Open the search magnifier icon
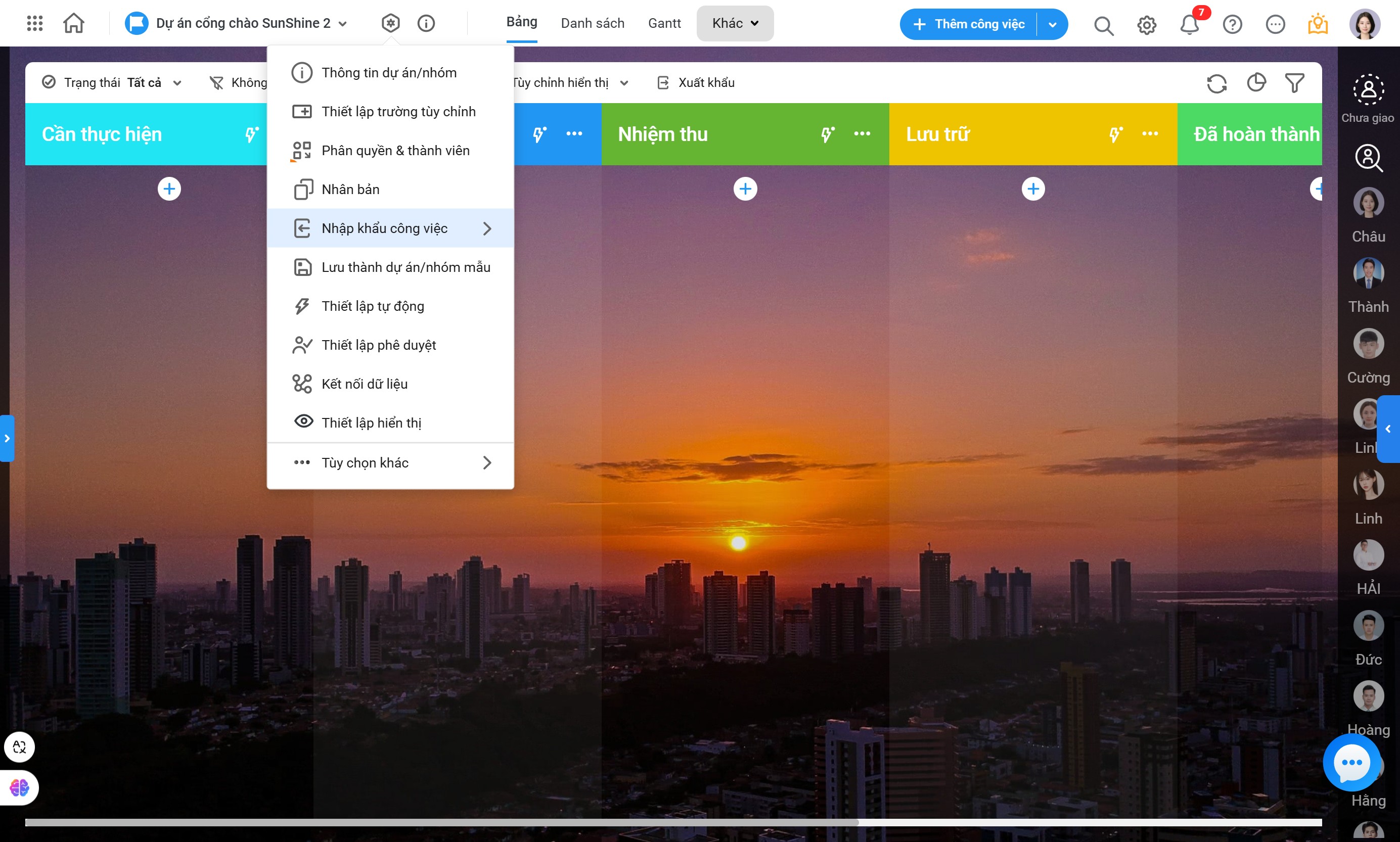The width and height of the screenshot is (1400, 842). [1103, 25]
